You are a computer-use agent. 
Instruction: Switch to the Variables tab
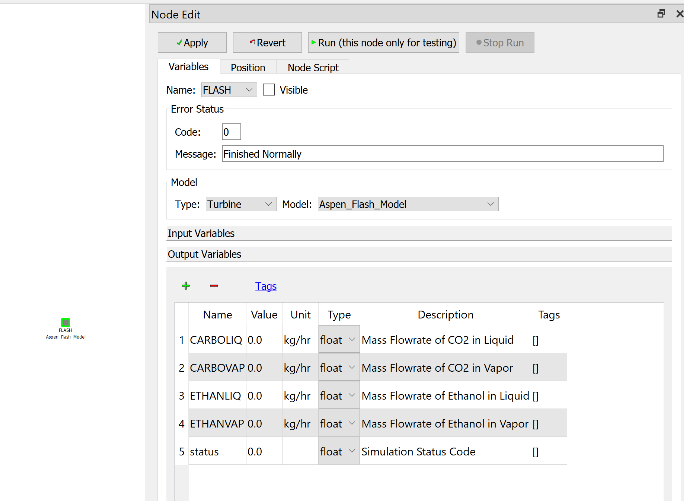(188, 67)
